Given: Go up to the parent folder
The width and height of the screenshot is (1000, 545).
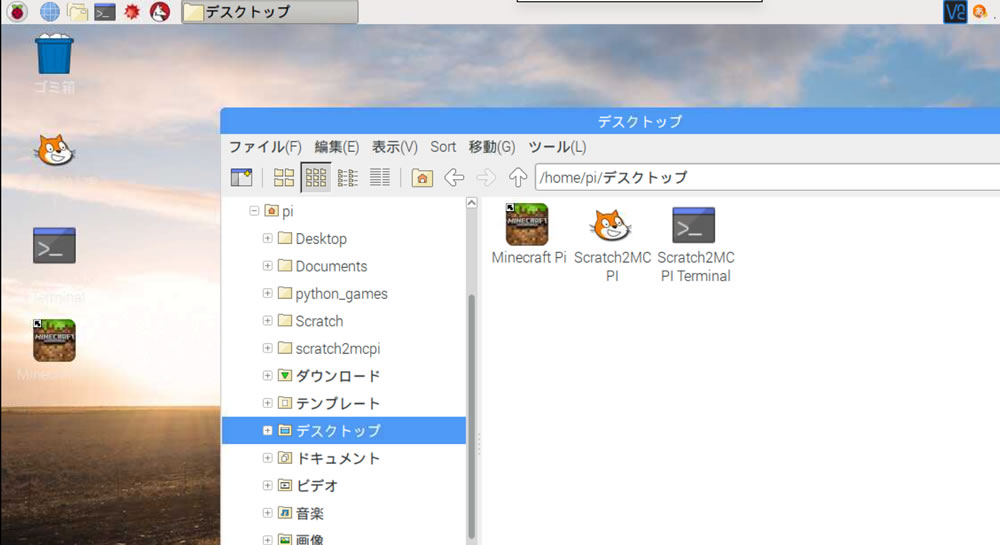Looking at the screenshot, I should (x=518, y=177).
